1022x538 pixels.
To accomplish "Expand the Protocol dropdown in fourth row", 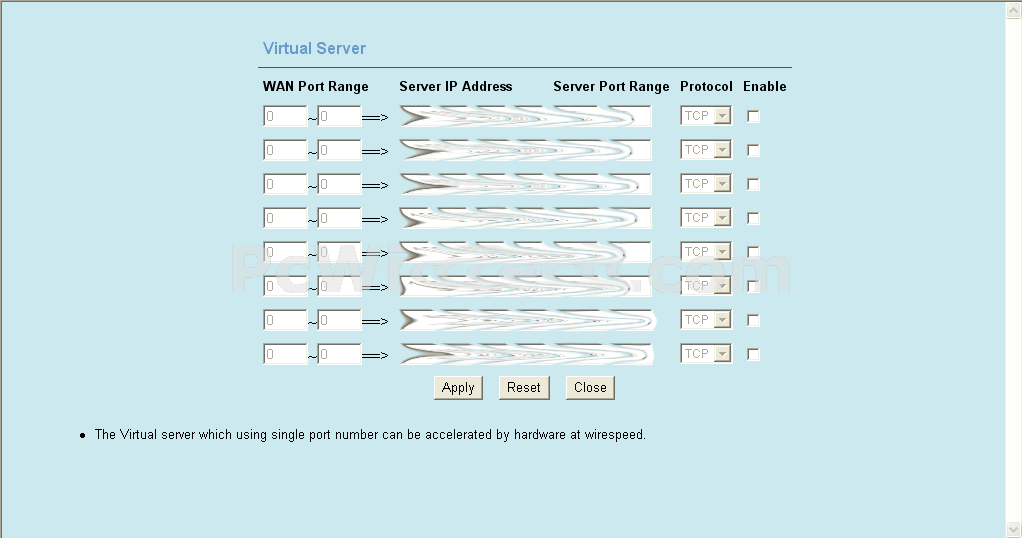I will (x=706, y=218).
